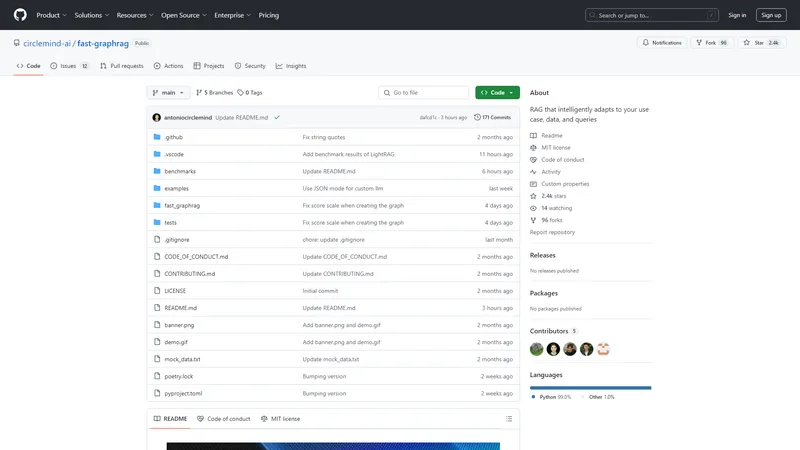This screenshot has width=800, height=450.
Task: Click the Activity pulse icon
Action: tap(533, 172)
